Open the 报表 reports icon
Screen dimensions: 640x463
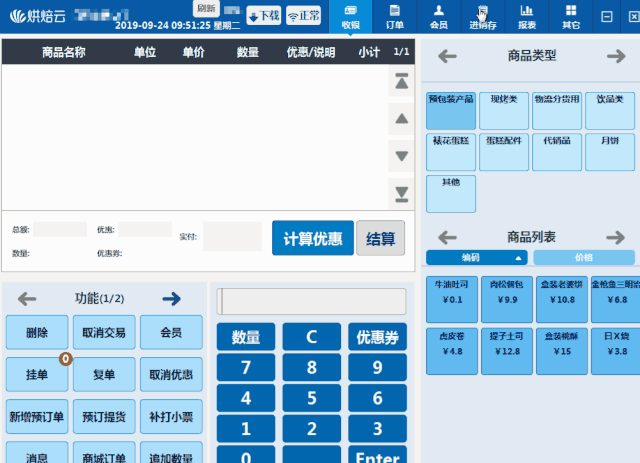526,16
